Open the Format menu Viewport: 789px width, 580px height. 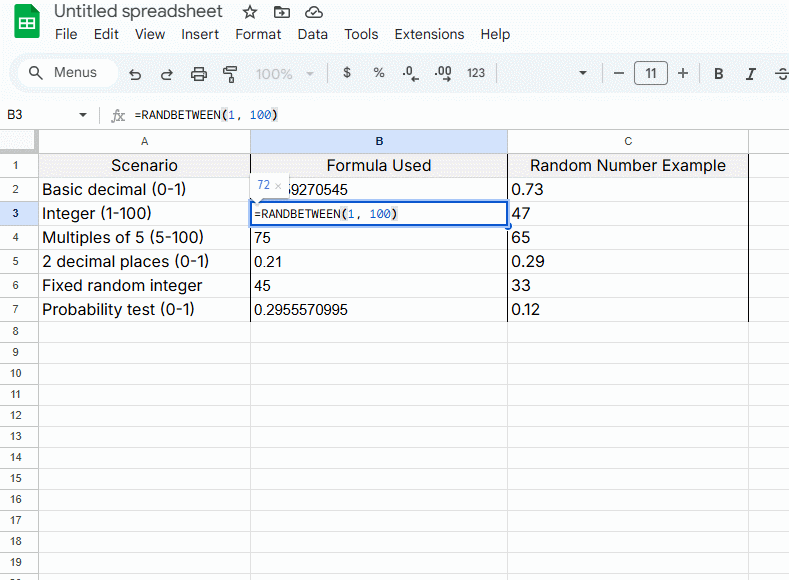pyautogui.click(x=258, y=34)
